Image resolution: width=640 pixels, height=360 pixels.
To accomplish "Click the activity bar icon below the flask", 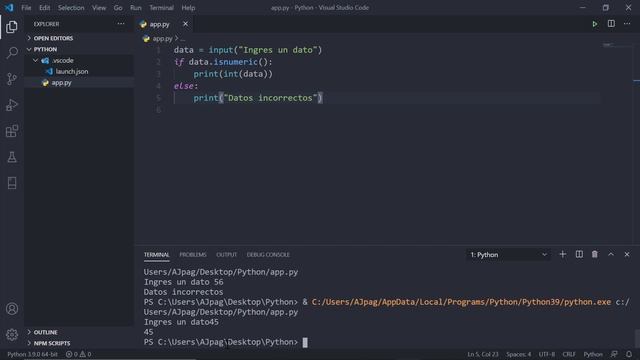I will click(x=12, y=183).
